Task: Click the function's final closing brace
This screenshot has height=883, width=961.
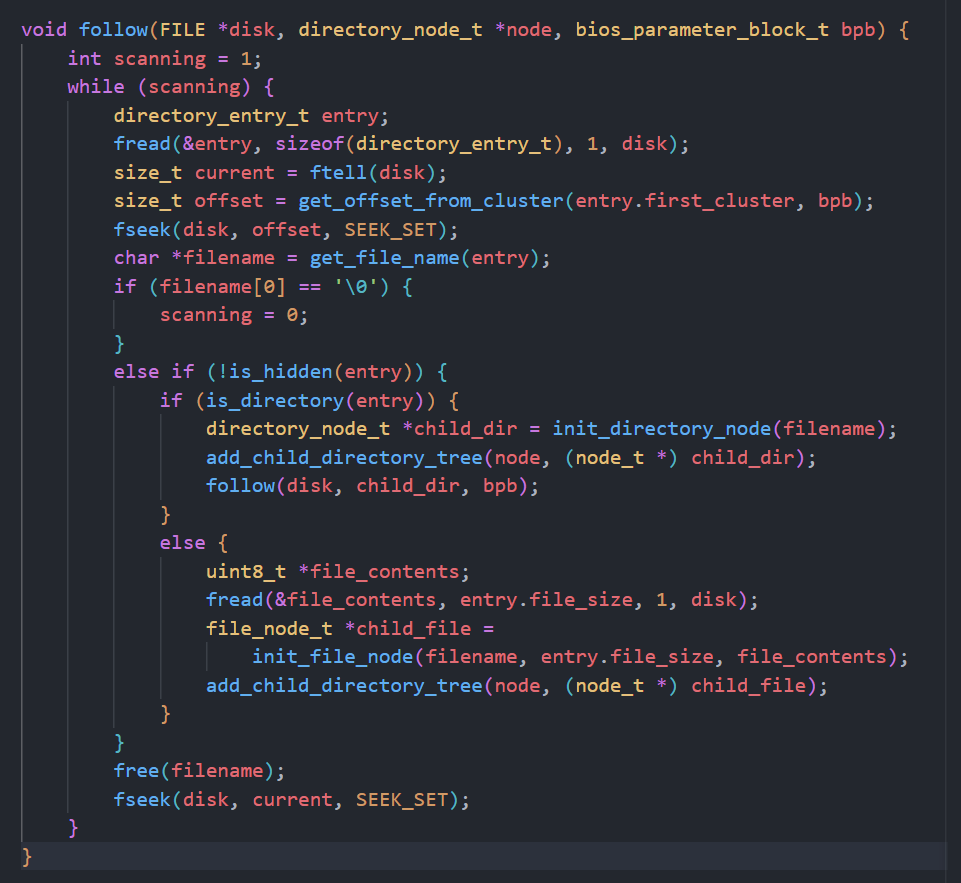Action: point(27,857)
